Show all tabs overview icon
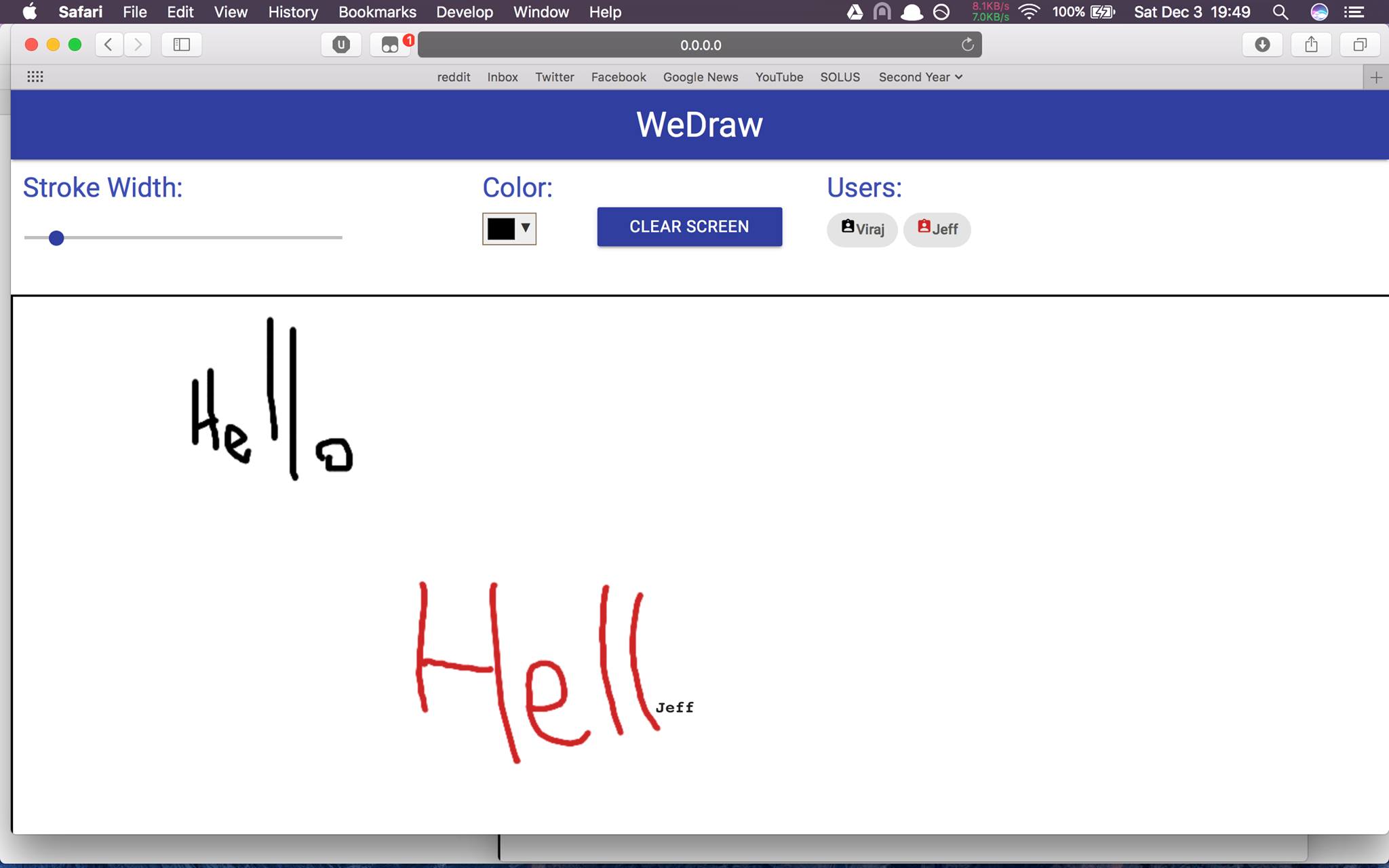Image resolution: width=1389 pixels, height=868 pixels. (1359, 45)
